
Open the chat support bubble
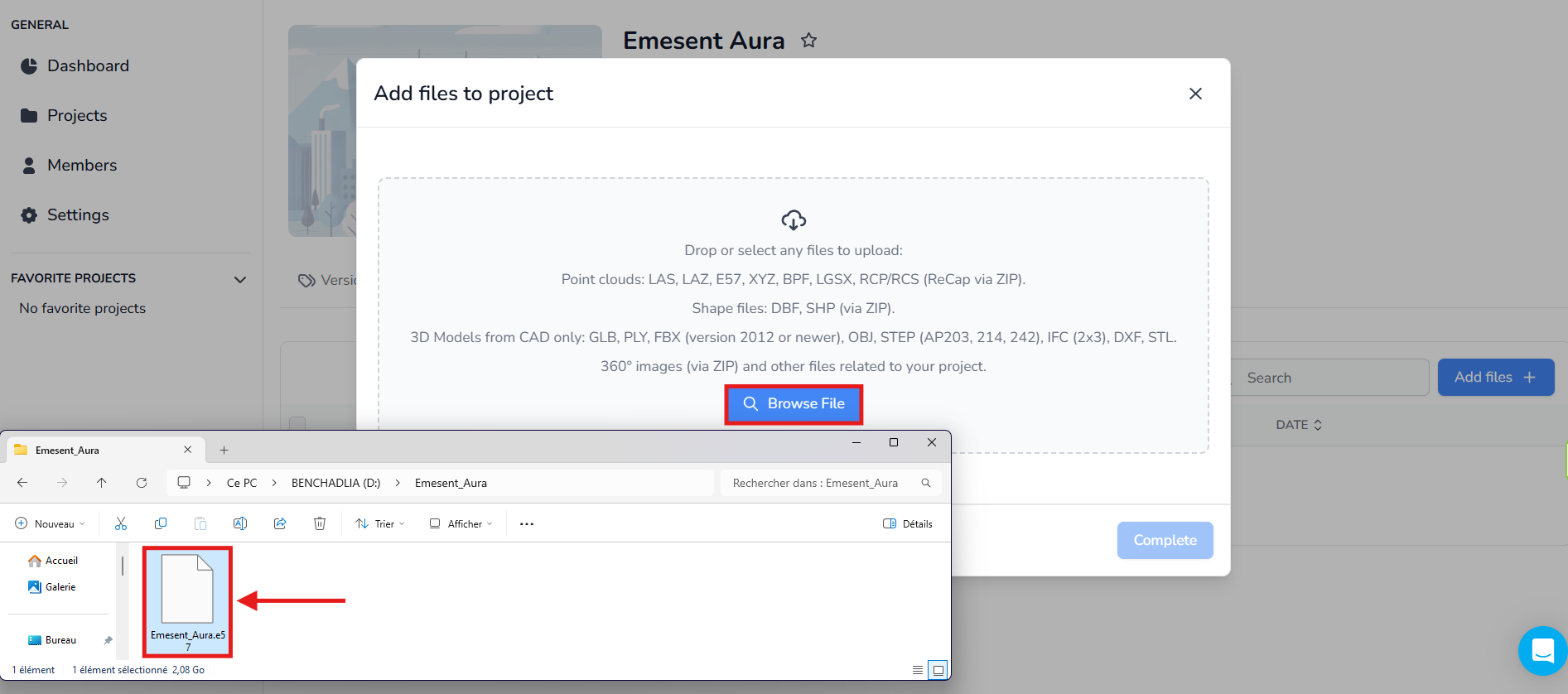point(1542,651)
